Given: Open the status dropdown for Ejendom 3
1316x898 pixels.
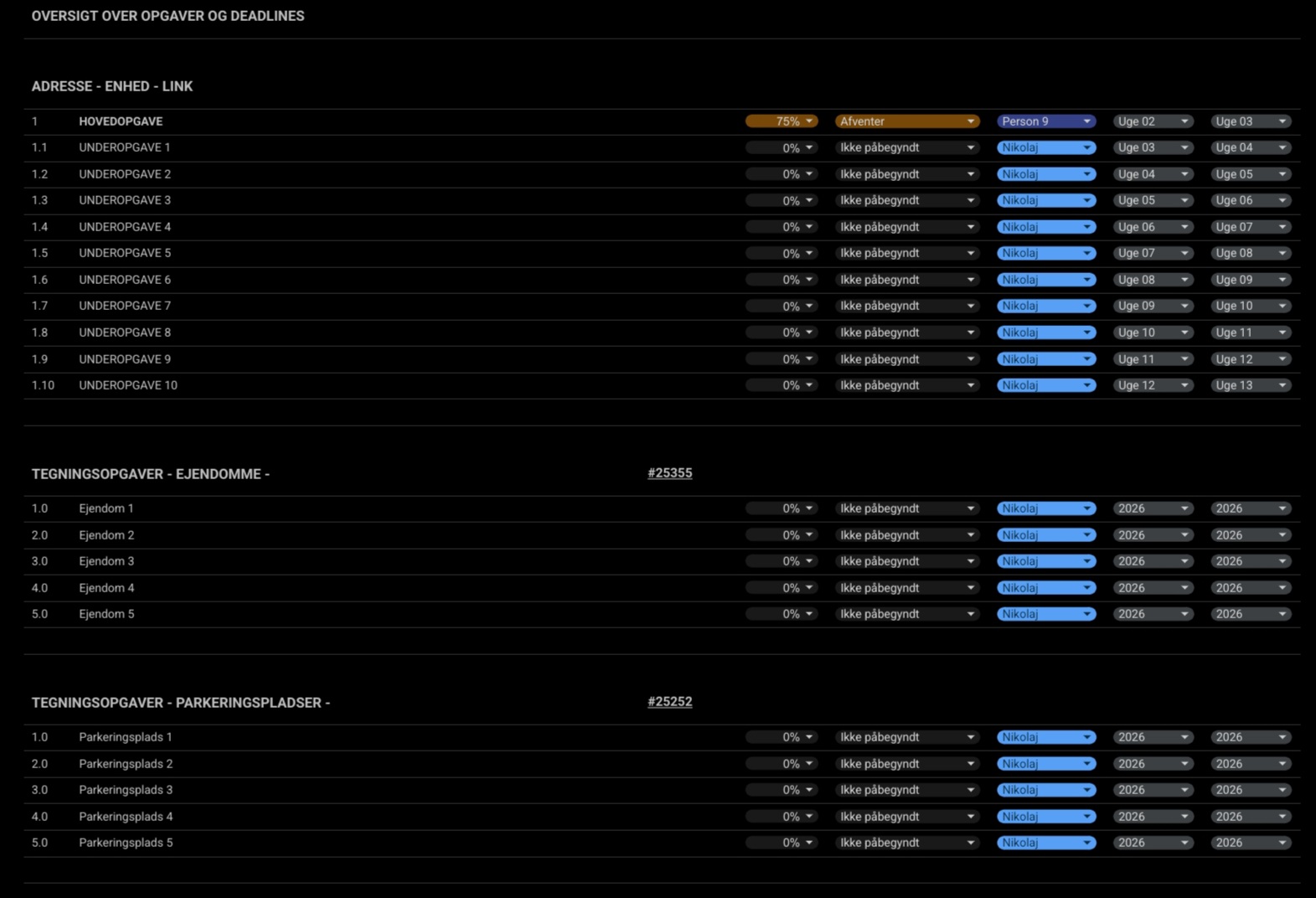Looking at the screenshot, I should tap(907, 561).
